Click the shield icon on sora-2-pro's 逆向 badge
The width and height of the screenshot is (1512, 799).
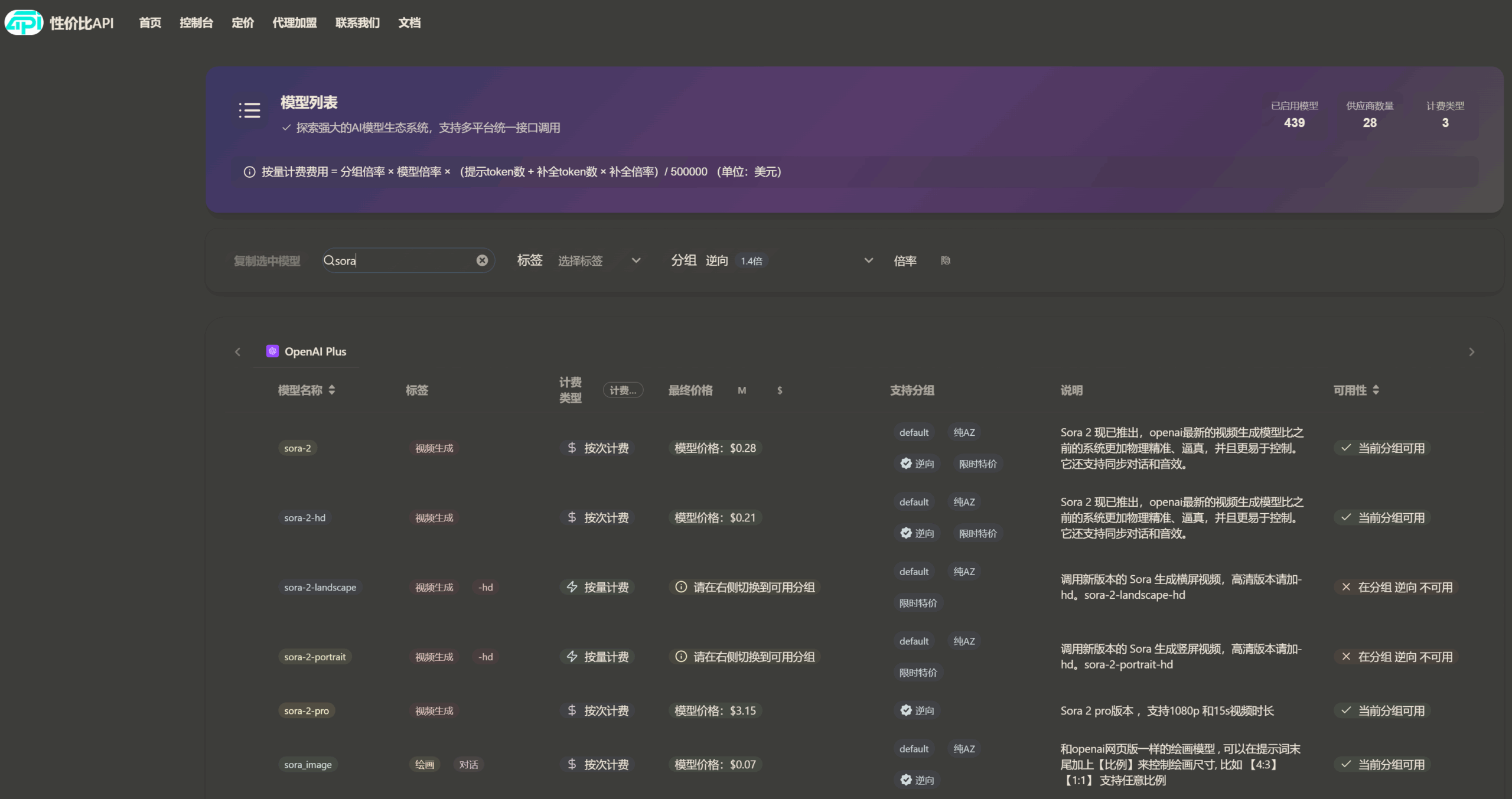tap(907, 710)
